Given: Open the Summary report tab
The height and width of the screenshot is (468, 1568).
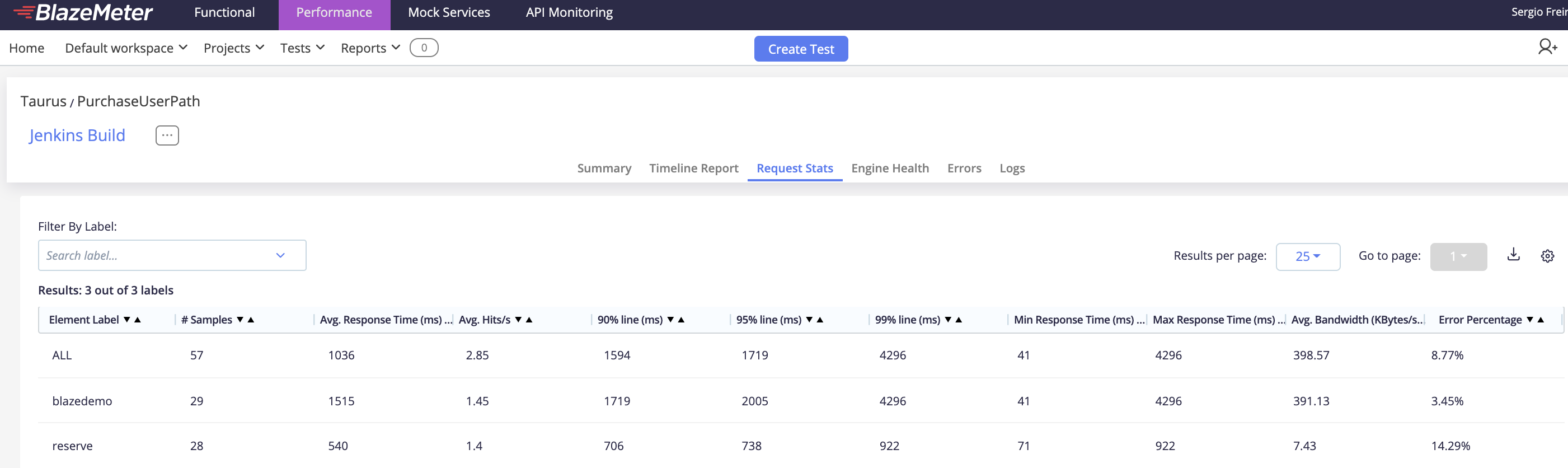Looking at the screenshot, I should click(604, 168).
